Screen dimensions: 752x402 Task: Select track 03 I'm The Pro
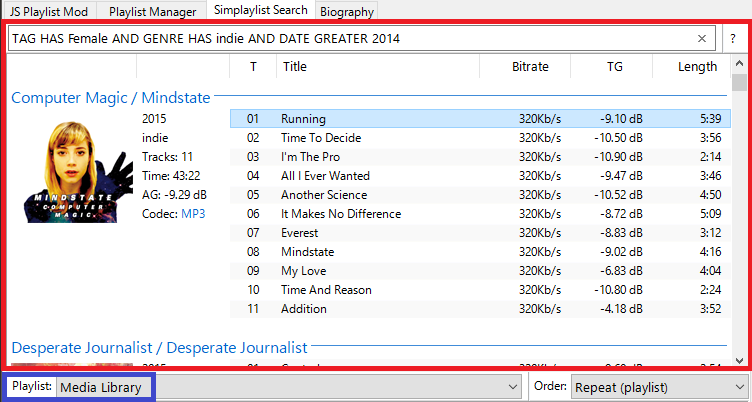click(x=481, y=156)
